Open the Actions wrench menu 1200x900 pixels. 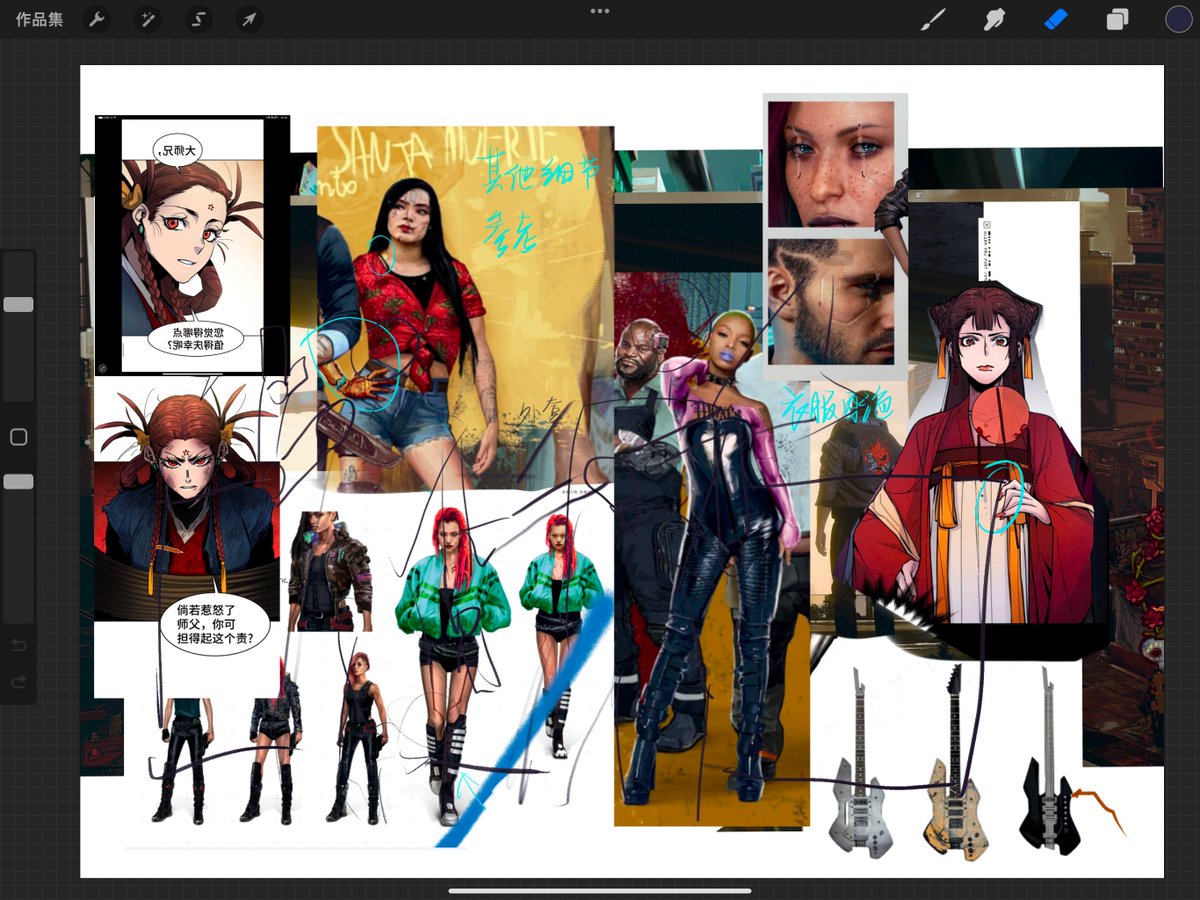97,19
